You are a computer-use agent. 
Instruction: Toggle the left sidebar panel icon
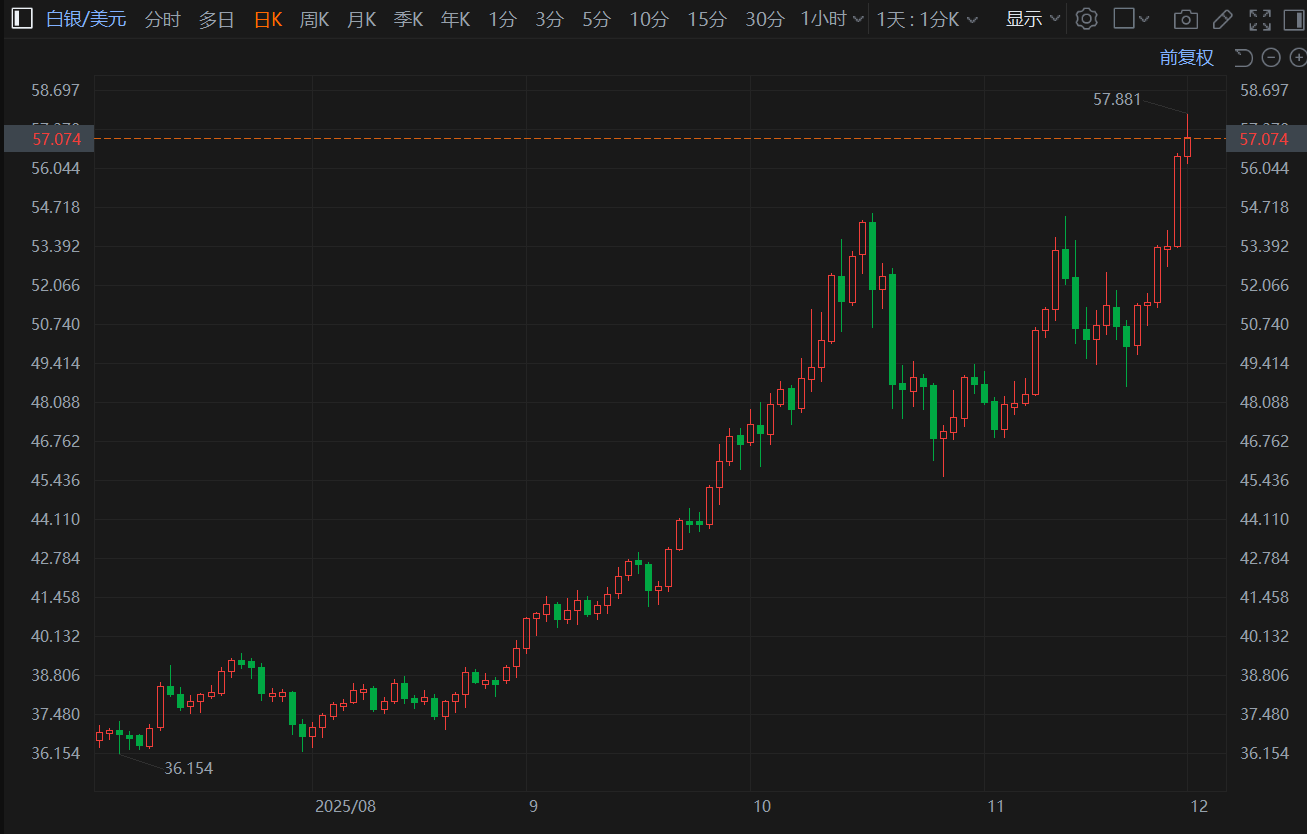(x=21, y=19)
